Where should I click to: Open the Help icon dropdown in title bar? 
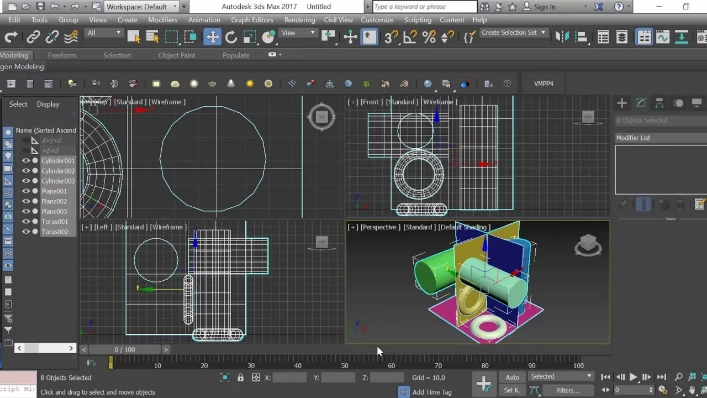click(629, 7)
